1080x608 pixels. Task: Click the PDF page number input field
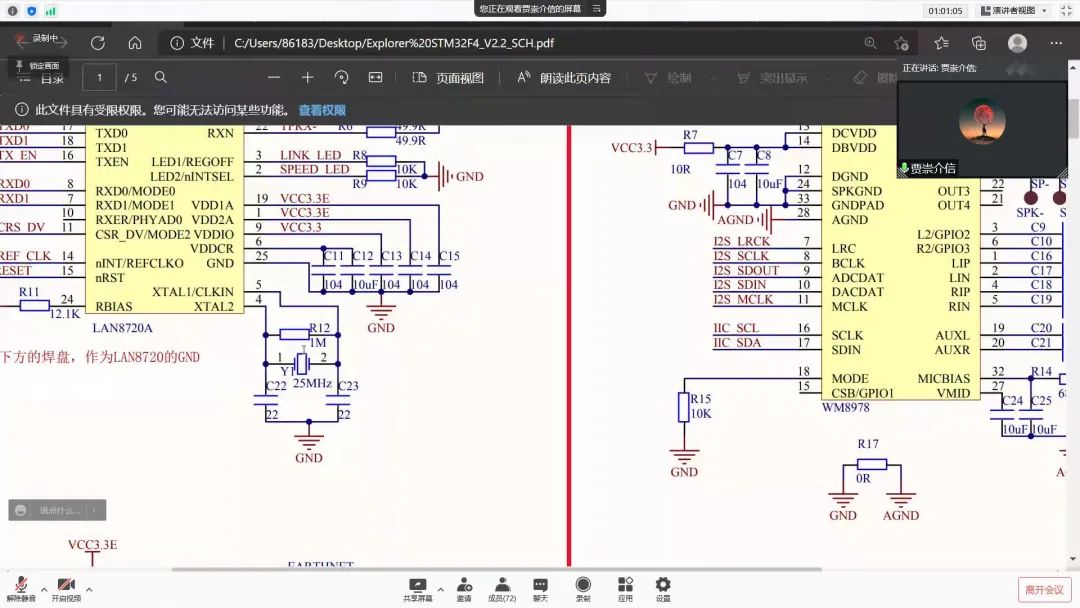[99, 77]
